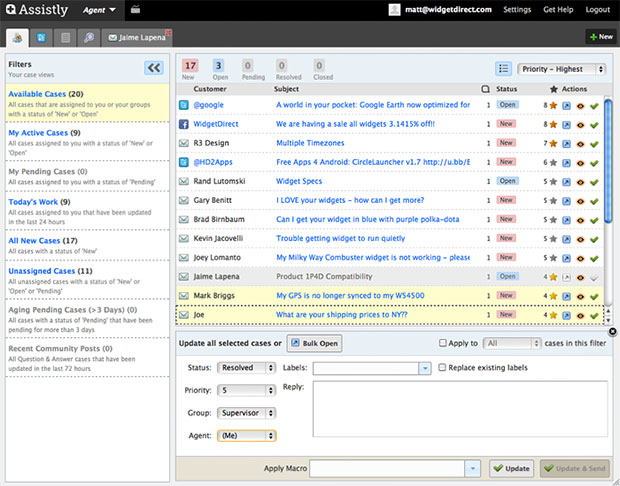Toggle the eye icon on the Jaime Lapena row
Viewport: 620px width, 486px height.
point(580,278)
